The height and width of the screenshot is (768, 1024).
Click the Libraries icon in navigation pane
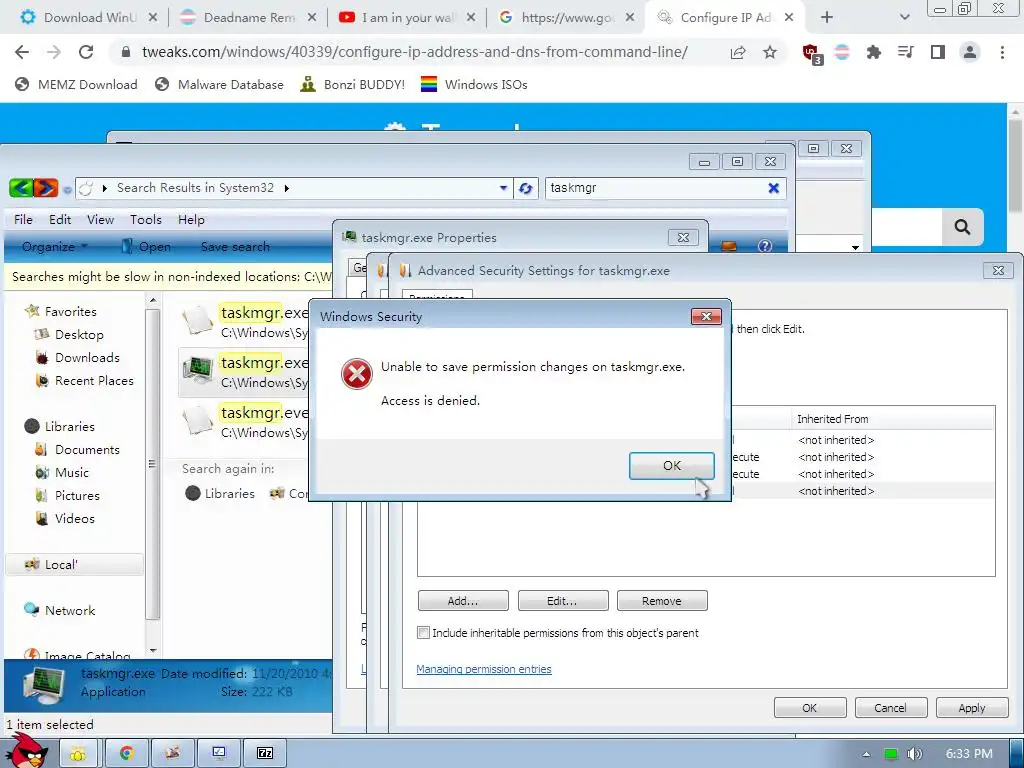pos(31,426)
